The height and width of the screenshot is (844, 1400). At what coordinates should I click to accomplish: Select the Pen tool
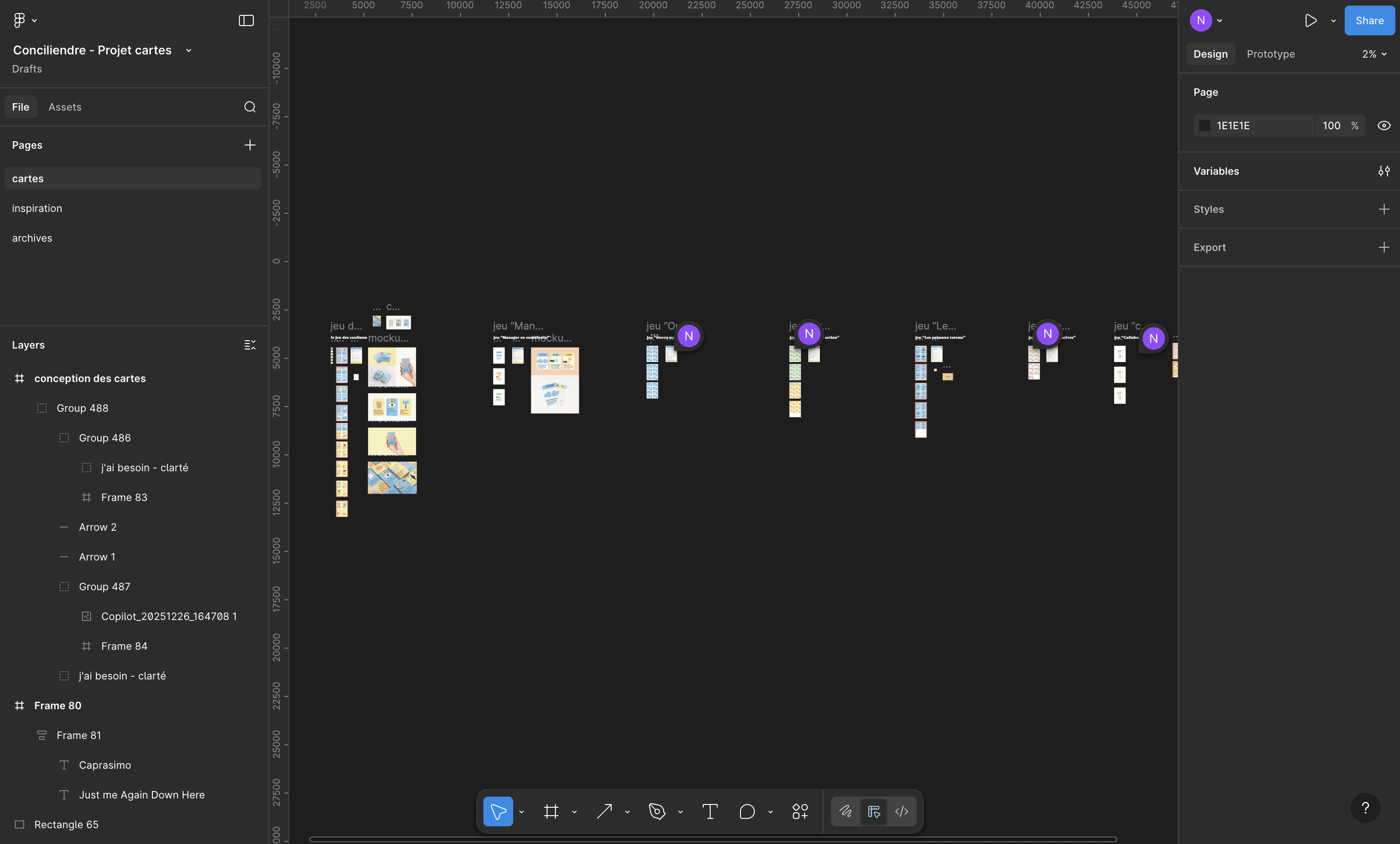pyautogui.click(x=657, y=811)
